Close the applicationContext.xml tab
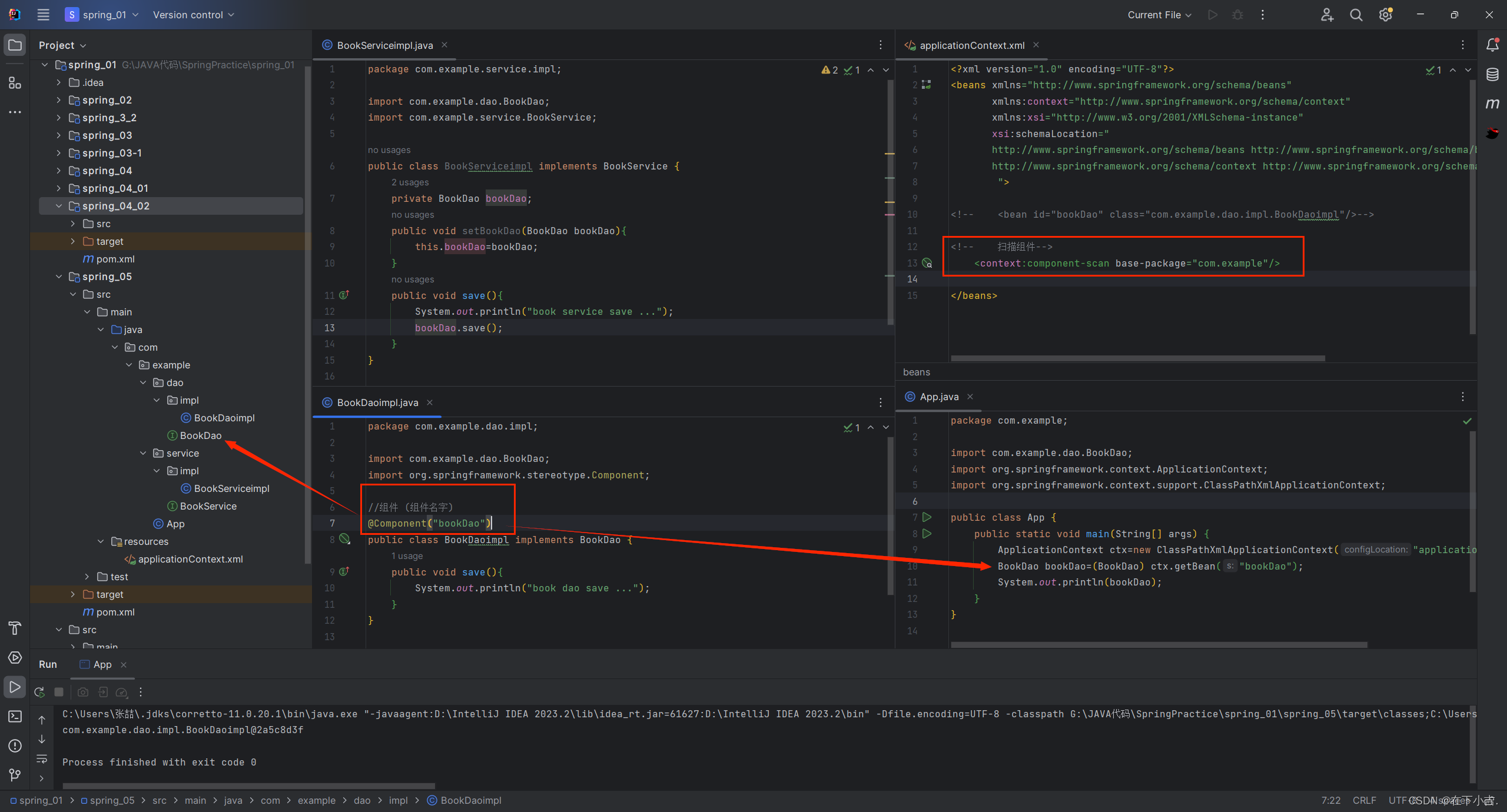The height and width of the screenshot is (812, 1507). coord(1036,45)
